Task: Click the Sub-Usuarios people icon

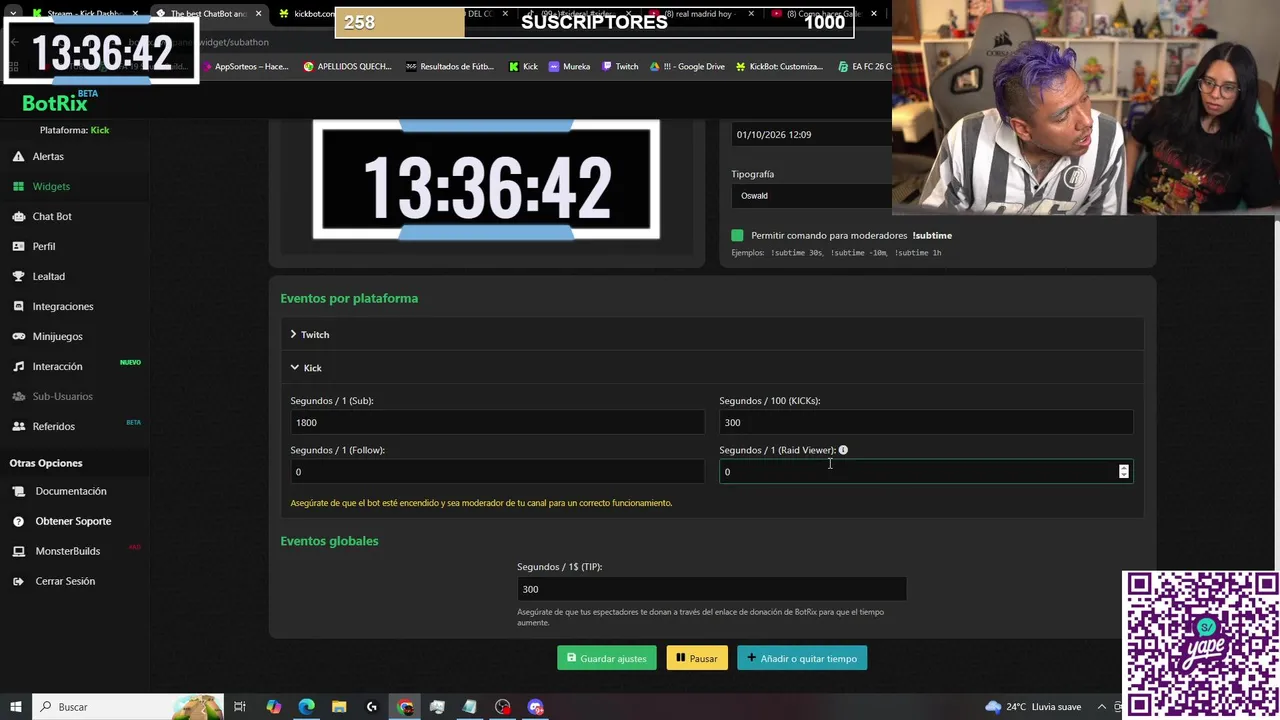Action: [x=18, y=396]
